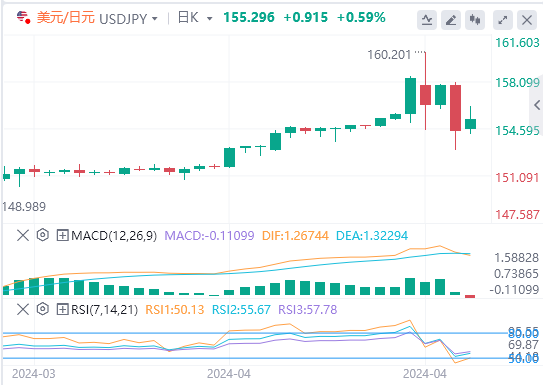Click the tall red candle at 160.201 high
The height and width of the screenshot is (385, 543).
click(426, 95)
